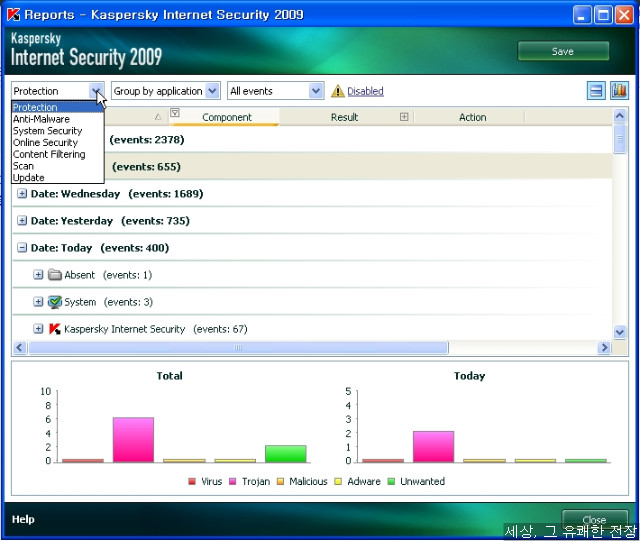Expand the Date: Yesterday group
640x541 pixels.
point(22,221)
